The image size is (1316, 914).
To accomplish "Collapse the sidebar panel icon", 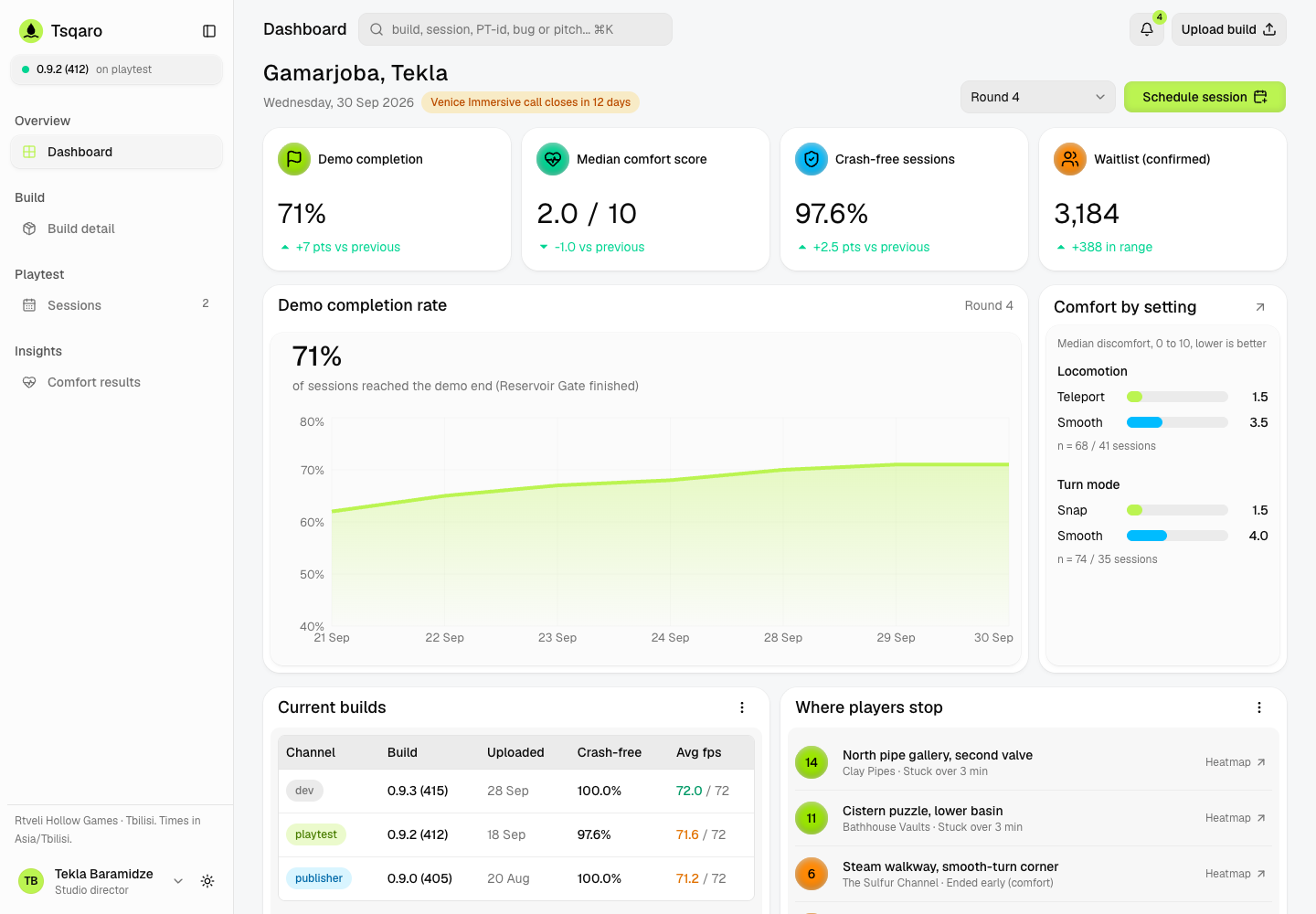I will click(209, 31).
